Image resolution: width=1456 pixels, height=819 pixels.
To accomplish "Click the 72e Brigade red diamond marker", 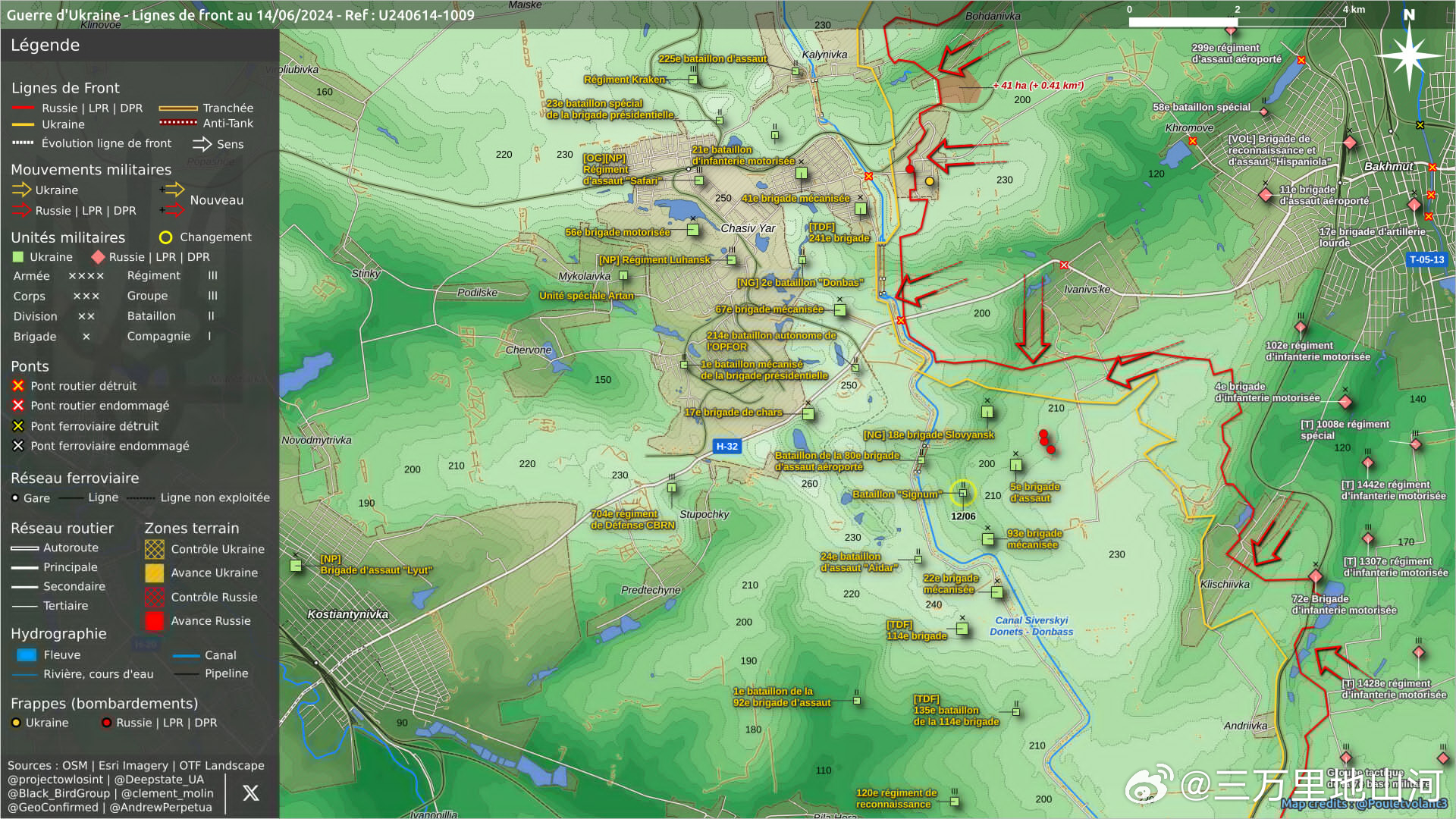I will pyautogui.click(x=1316, y=577).
